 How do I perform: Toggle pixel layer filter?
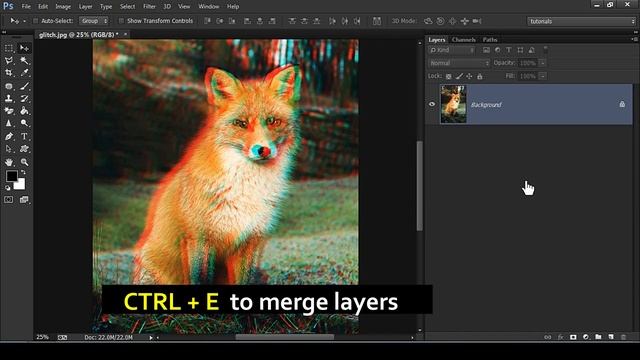(486, 50)
